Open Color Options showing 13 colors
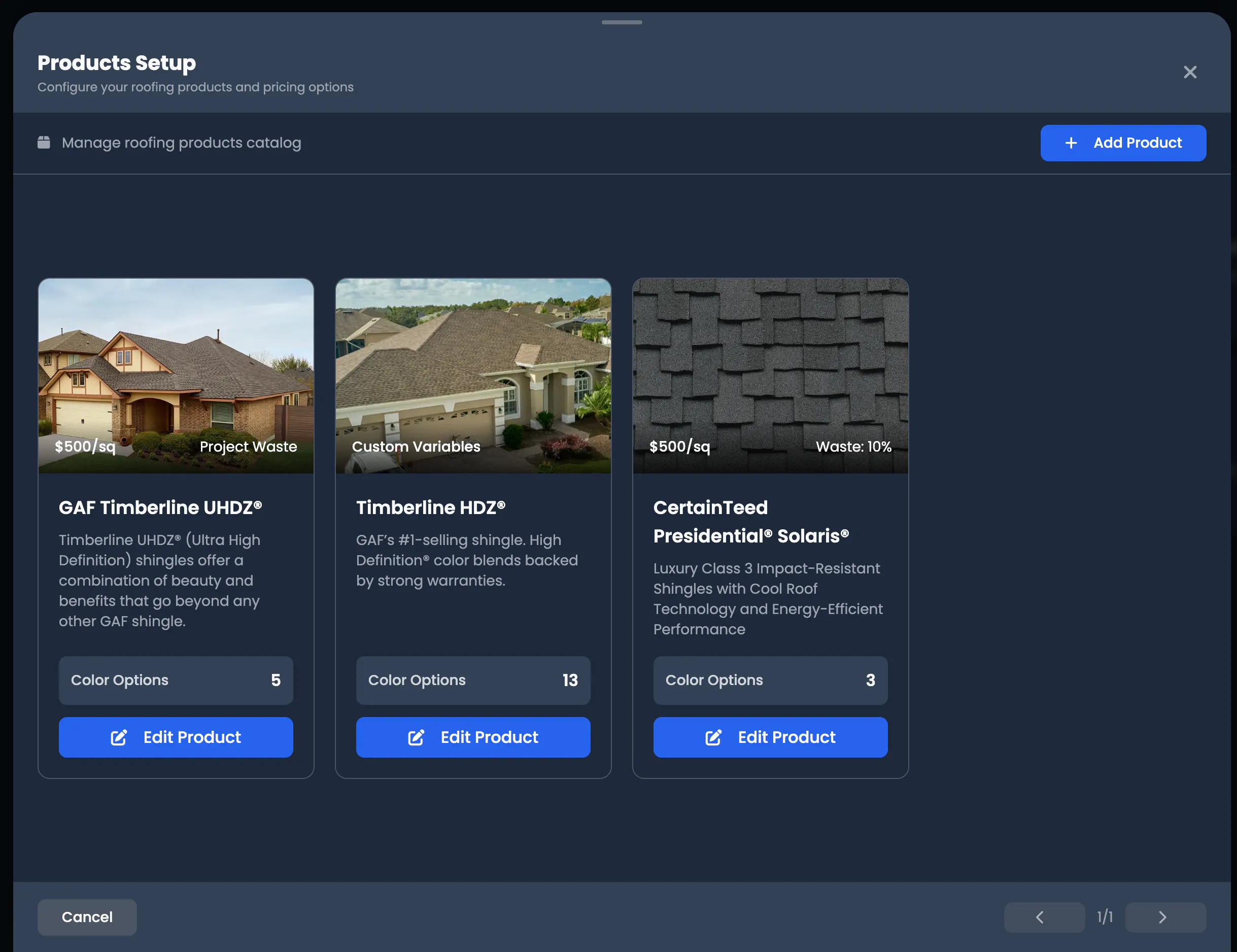Screen dimensions: 1237x952 click(x=473, y=680)
